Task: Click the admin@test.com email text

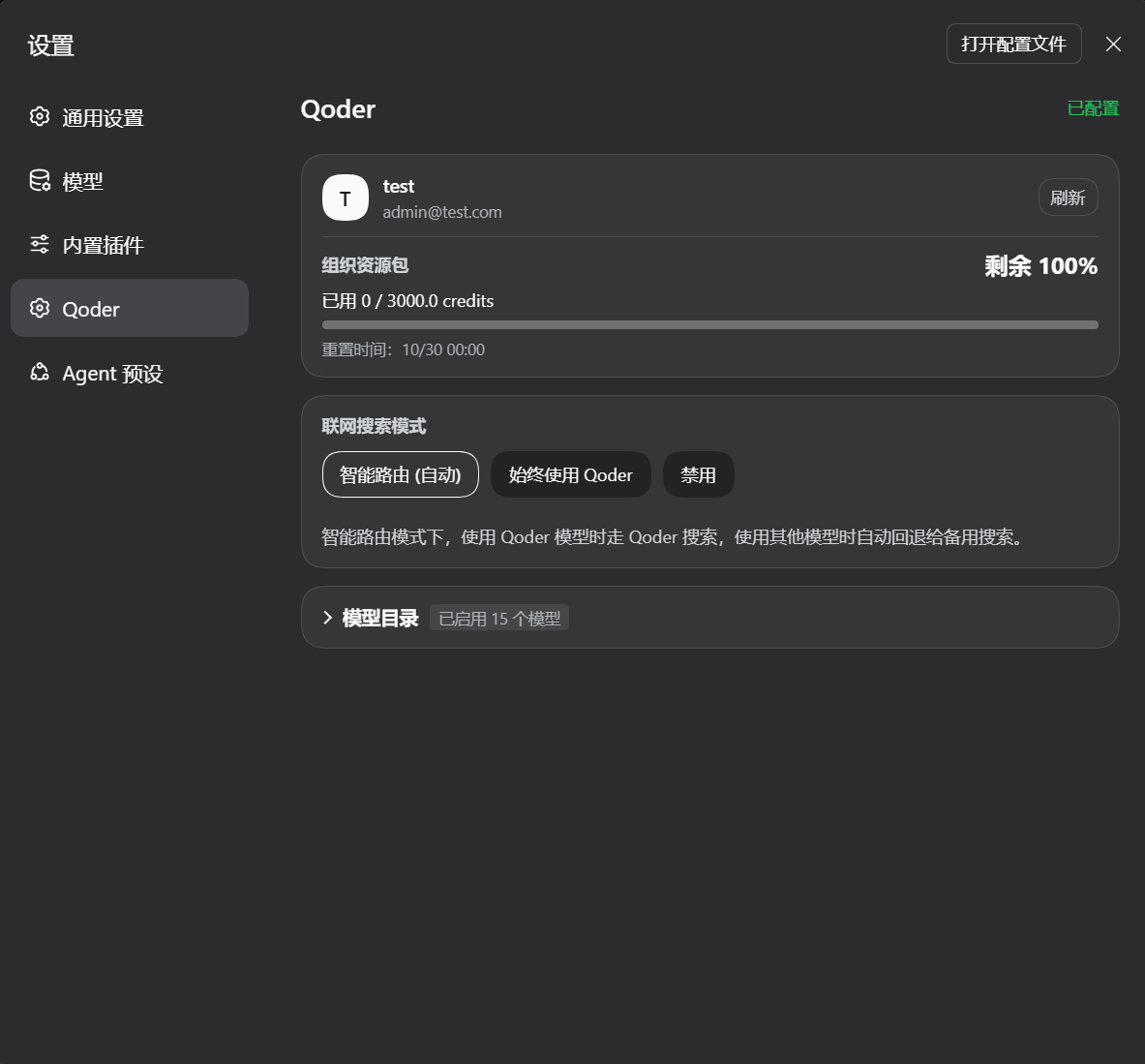Action: [x=441, y=212]
